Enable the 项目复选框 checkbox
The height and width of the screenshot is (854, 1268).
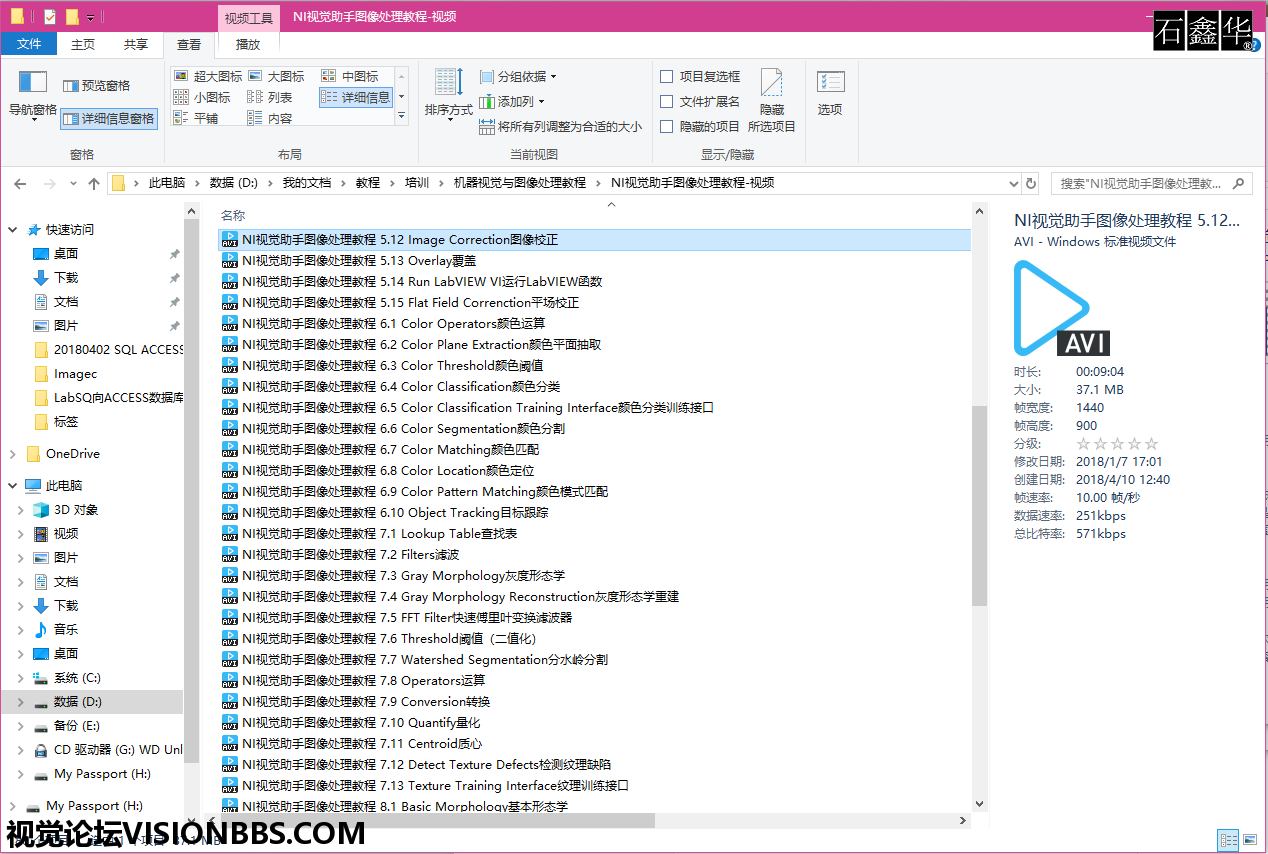[667, 76]
